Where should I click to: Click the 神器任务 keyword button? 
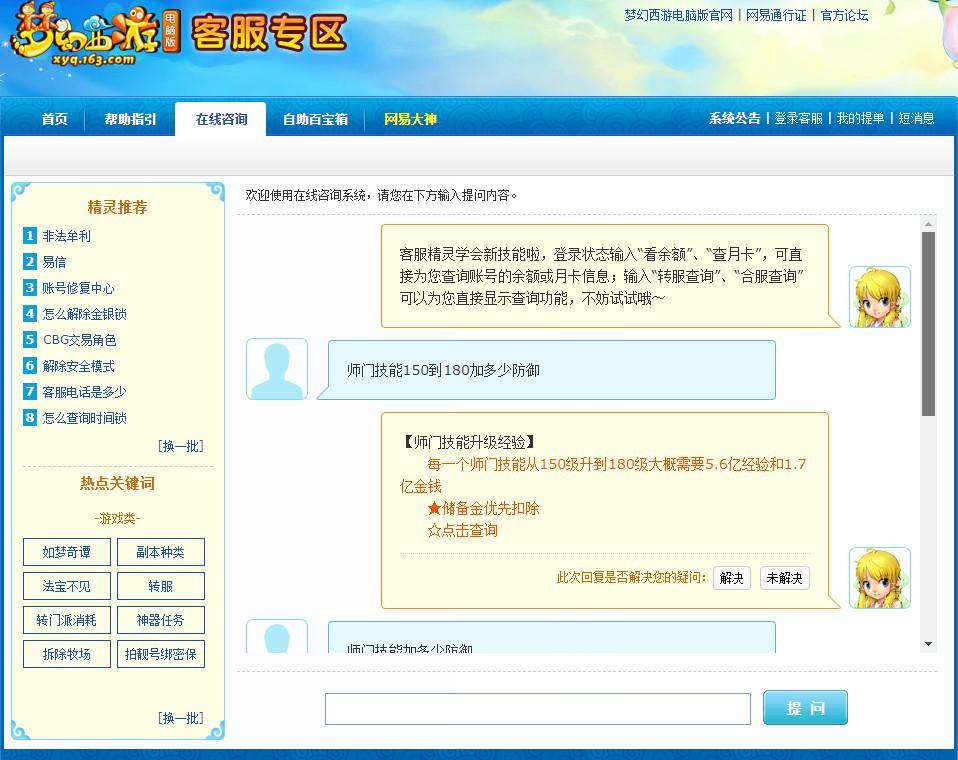(x=160, y=620)
